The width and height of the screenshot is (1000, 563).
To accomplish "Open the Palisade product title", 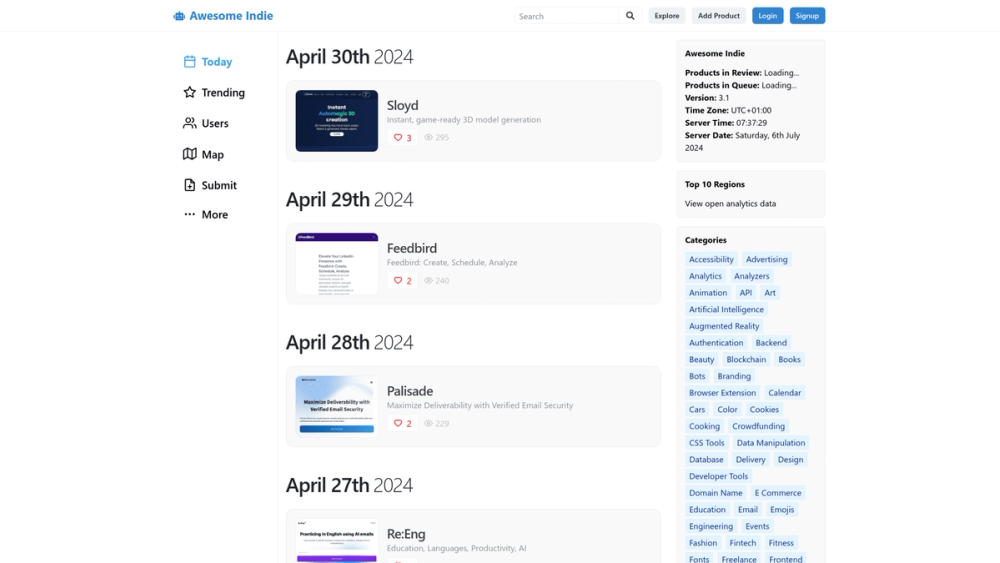I will [x=409, y=391].
